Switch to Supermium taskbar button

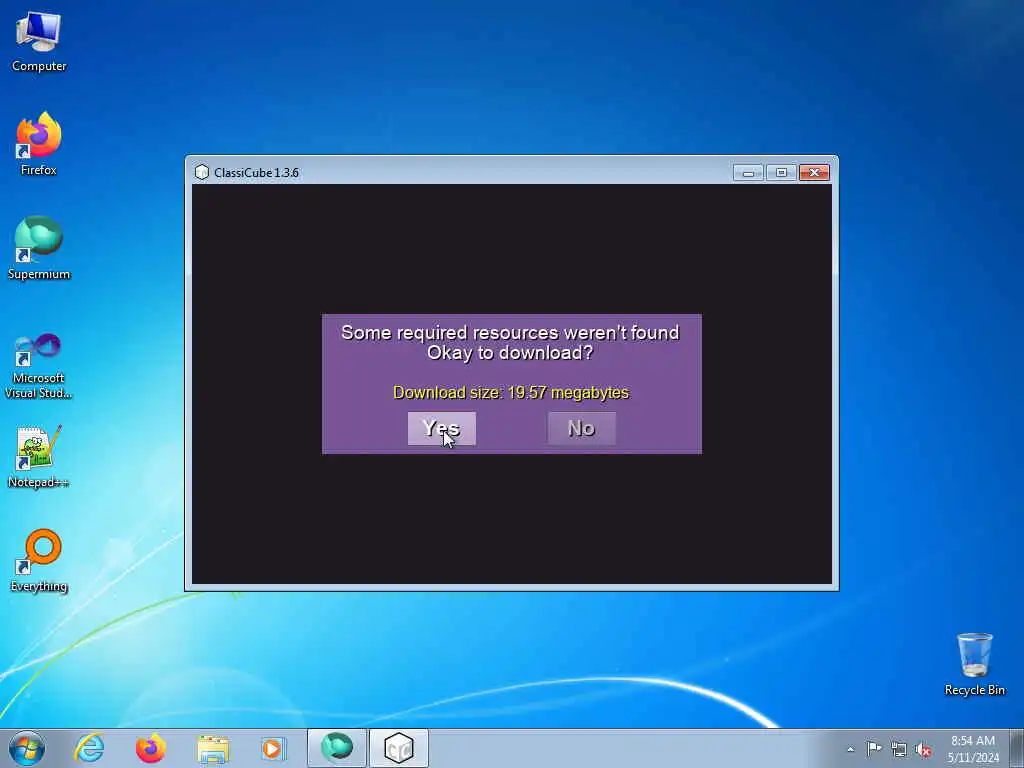tap(337, 748)
